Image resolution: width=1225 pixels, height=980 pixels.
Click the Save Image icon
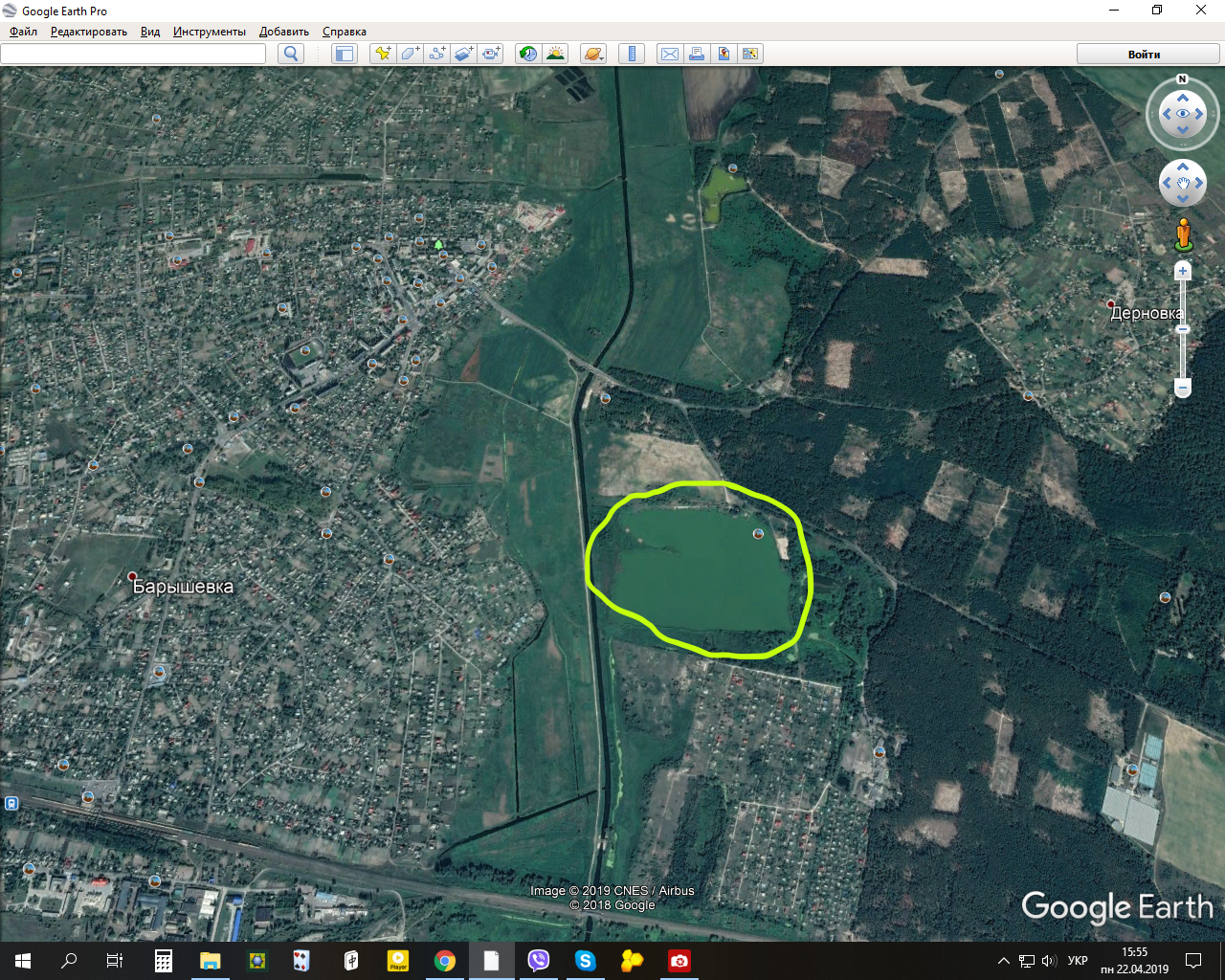[x=724, y=54]
